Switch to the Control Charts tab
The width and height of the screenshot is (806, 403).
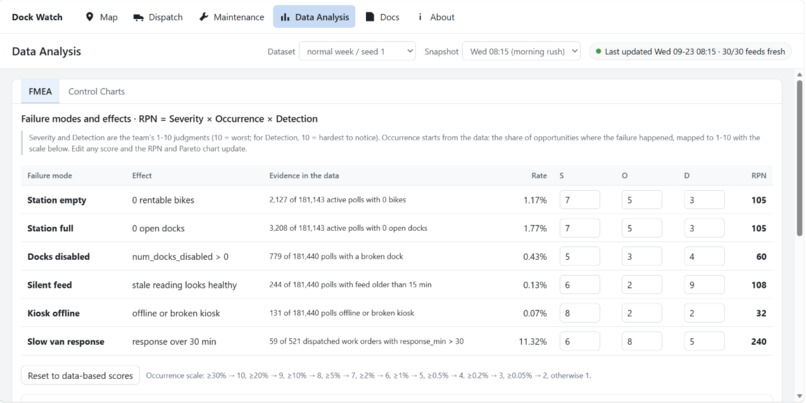[x=97, y=91]
